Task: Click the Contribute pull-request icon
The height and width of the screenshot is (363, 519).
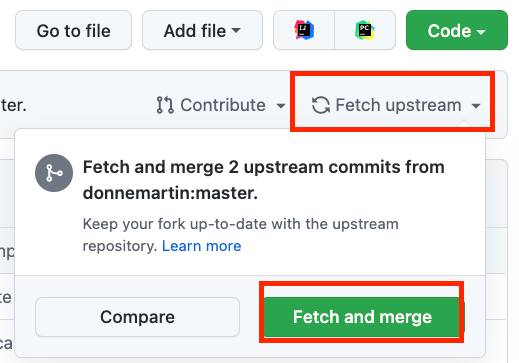Action: tap(165, 105)
